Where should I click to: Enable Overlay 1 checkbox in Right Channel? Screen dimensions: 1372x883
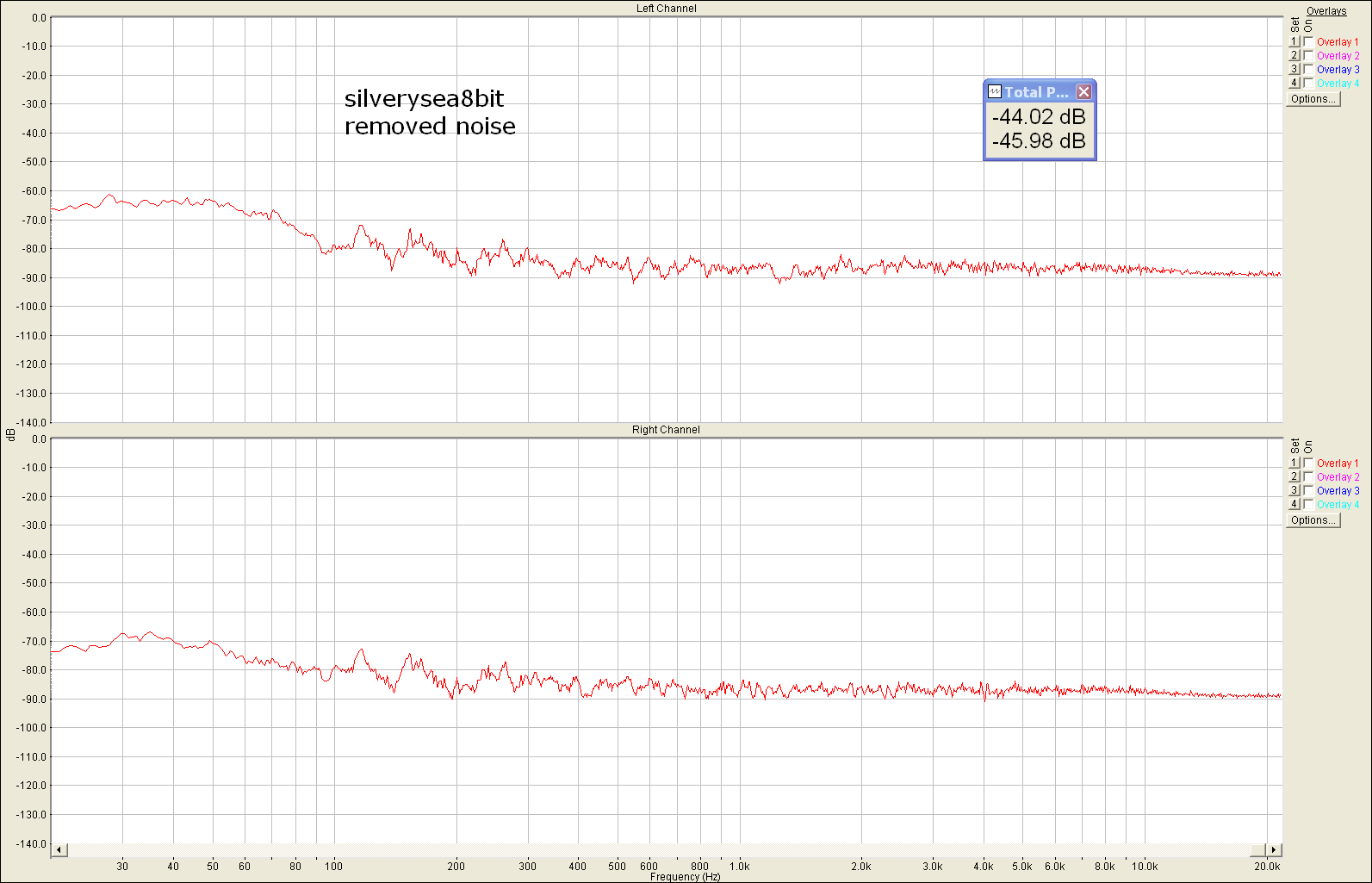[1309, 463]
